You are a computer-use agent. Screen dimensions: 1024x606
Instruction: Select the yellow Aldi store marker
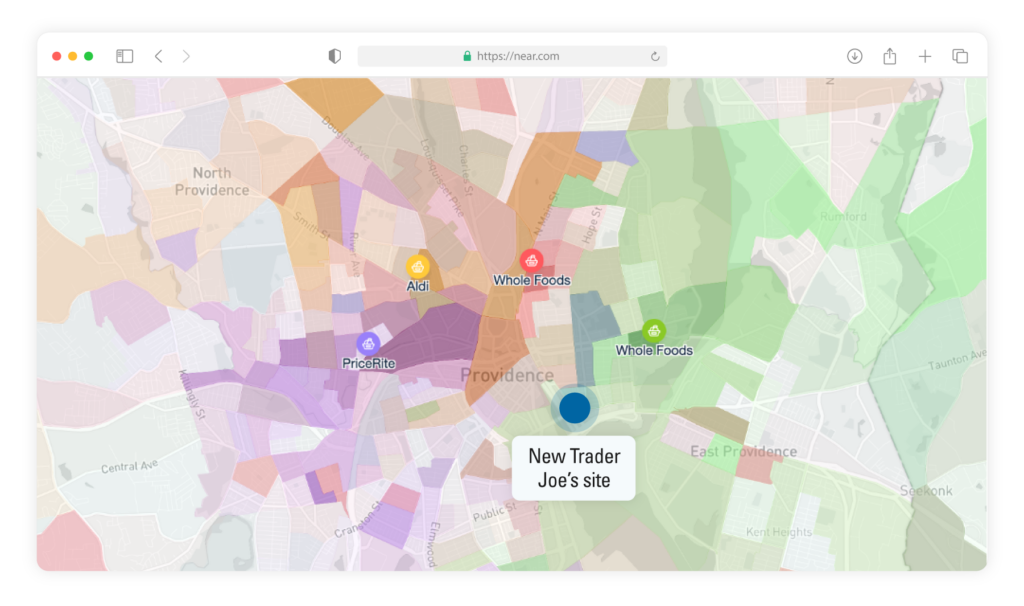(x=418, y=266)
